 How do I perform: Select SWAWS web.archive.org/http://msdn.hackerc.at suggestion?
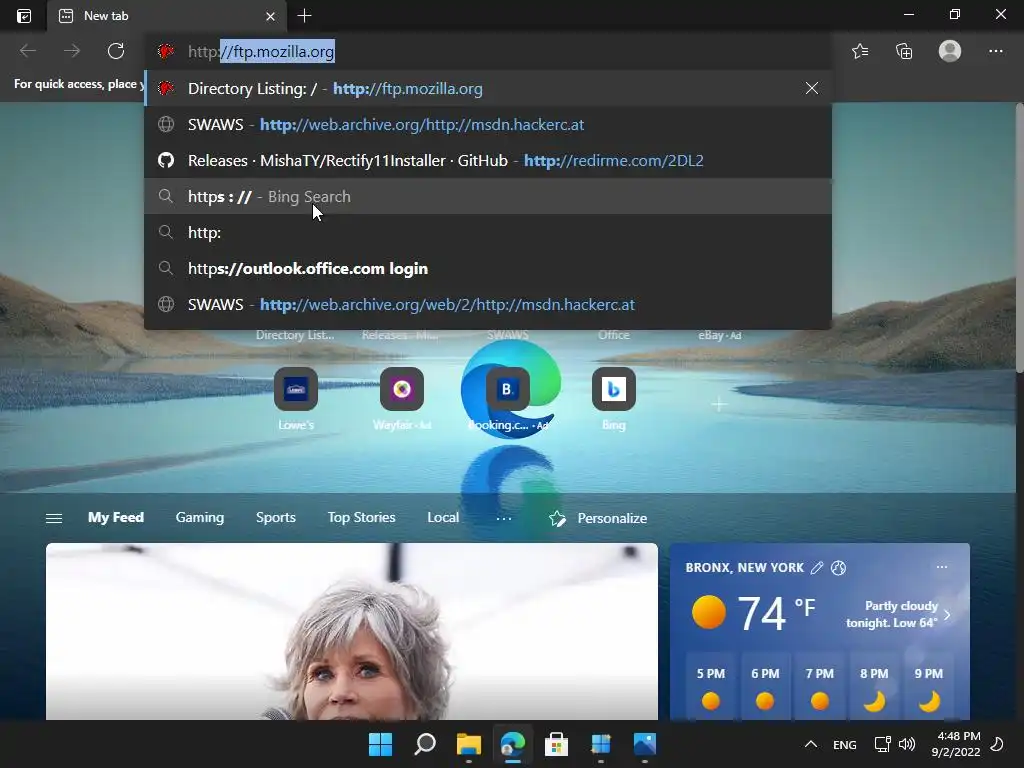(x=488, y=124)
